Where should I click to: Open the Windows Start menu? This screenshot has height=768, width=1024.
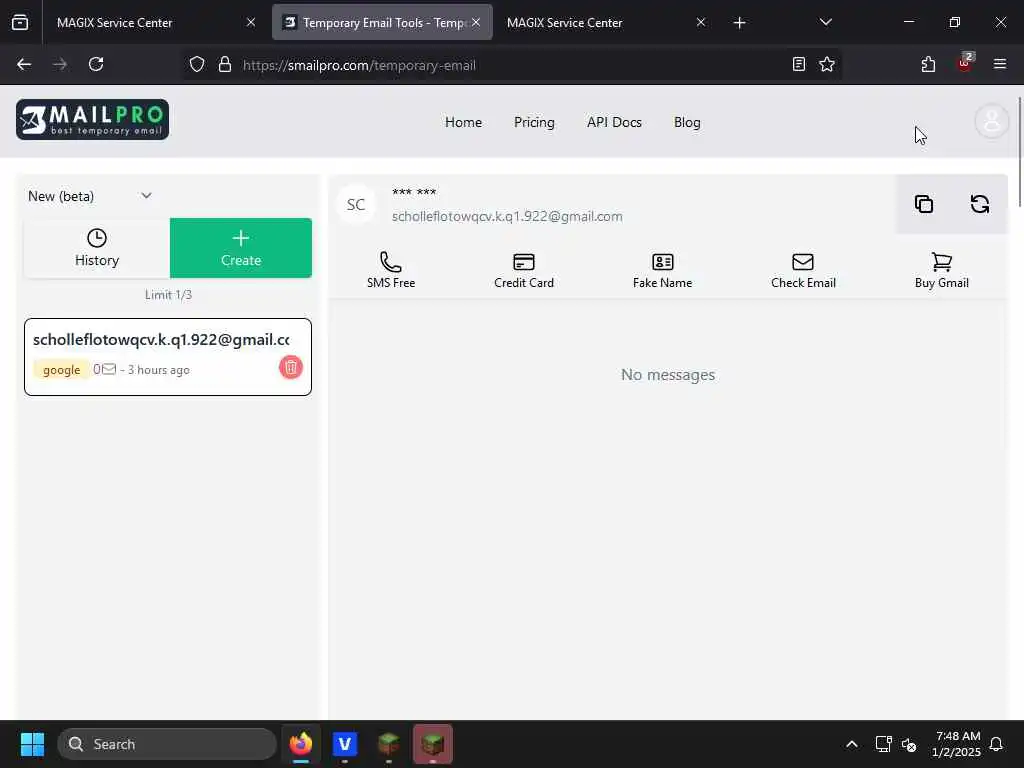coord(32,744)
